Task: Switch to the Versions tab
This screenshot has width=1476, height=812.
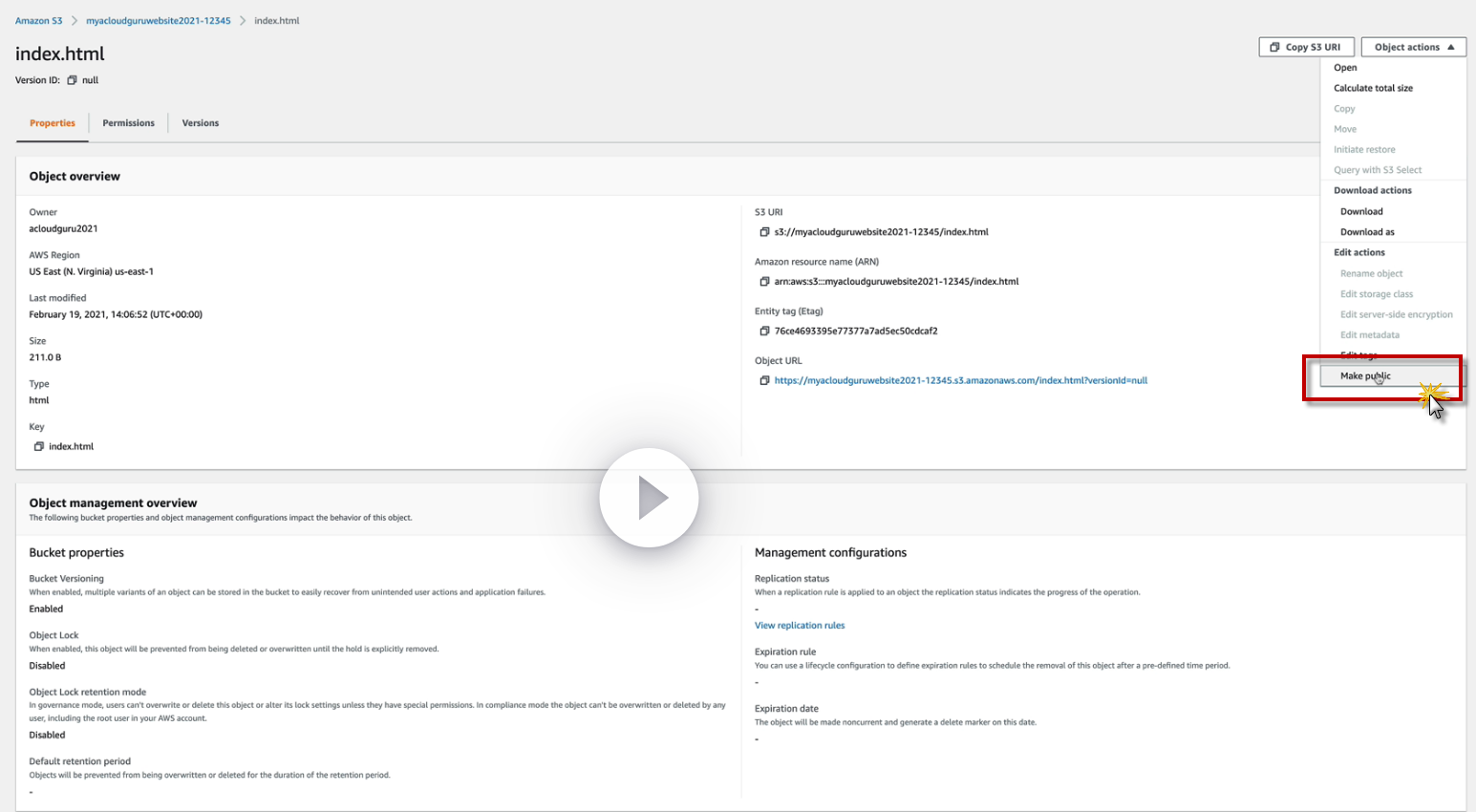Action: click(201, 123)
